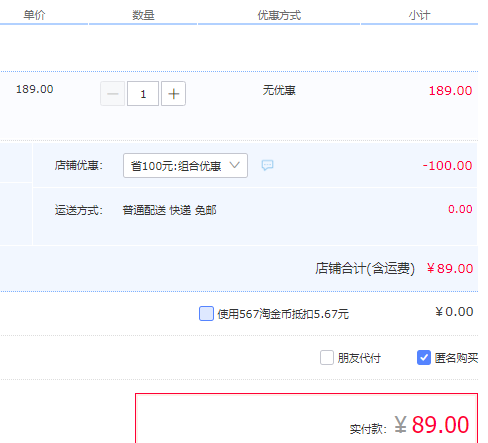Click the 数量 column header
Screen dimensions: 488x443
143,15
